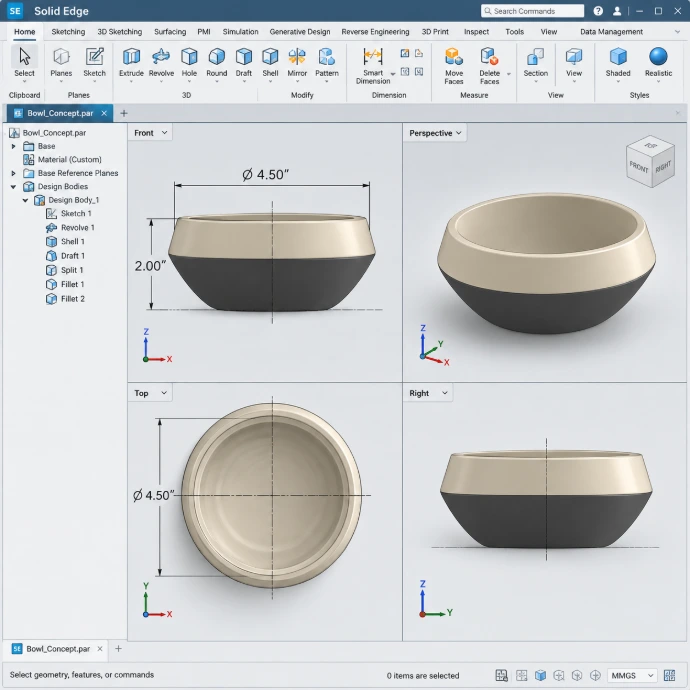Screen dimensions: 690x690
Task: Go to the Data Management tab
Action: (611, 32)
